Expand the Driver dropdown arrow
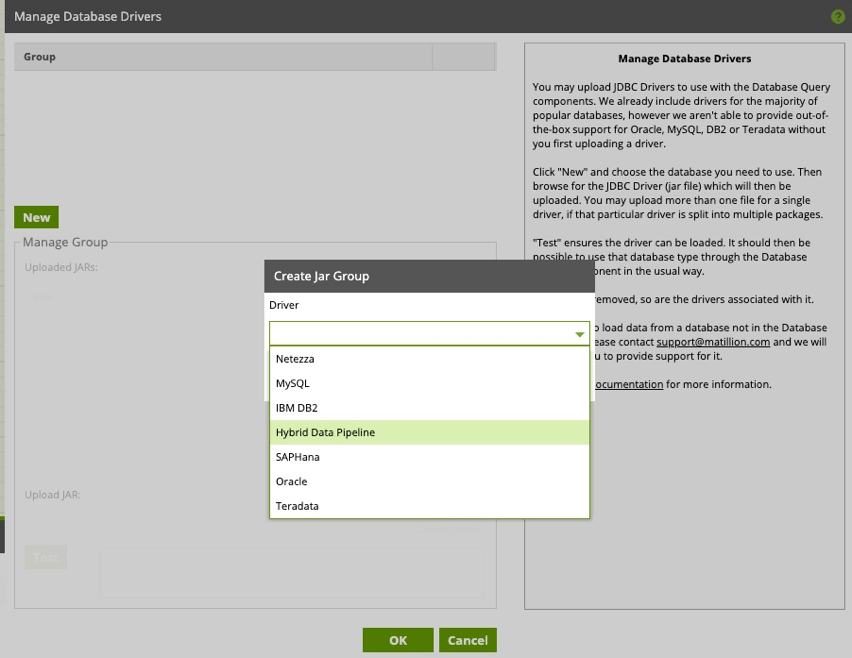The width and height of the screenshot is (852, 658). pyautogui.click(x=579, y=334)
